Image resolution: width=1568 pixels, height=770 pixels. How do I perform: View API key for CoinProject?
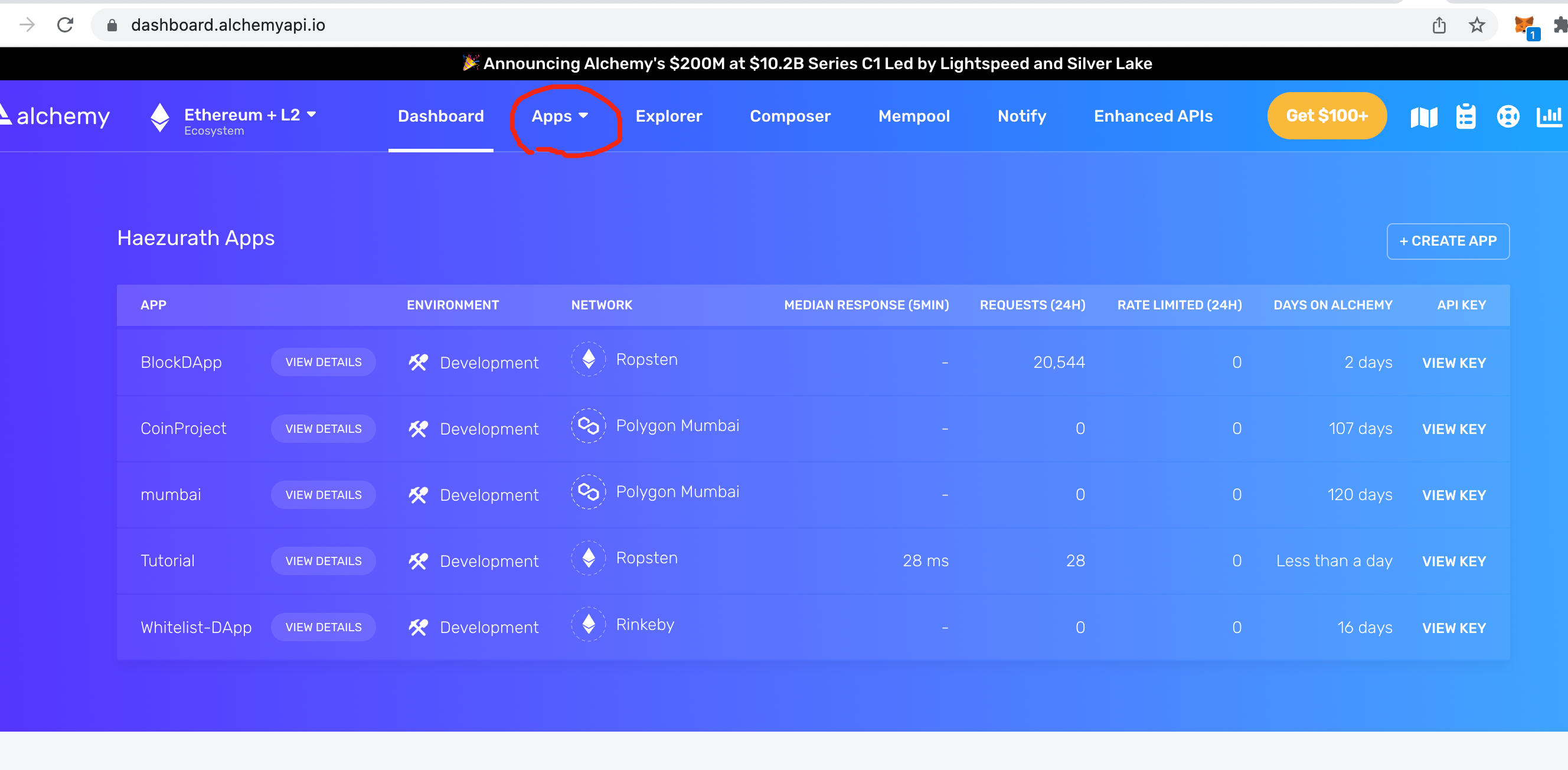tap(1453, 429)
